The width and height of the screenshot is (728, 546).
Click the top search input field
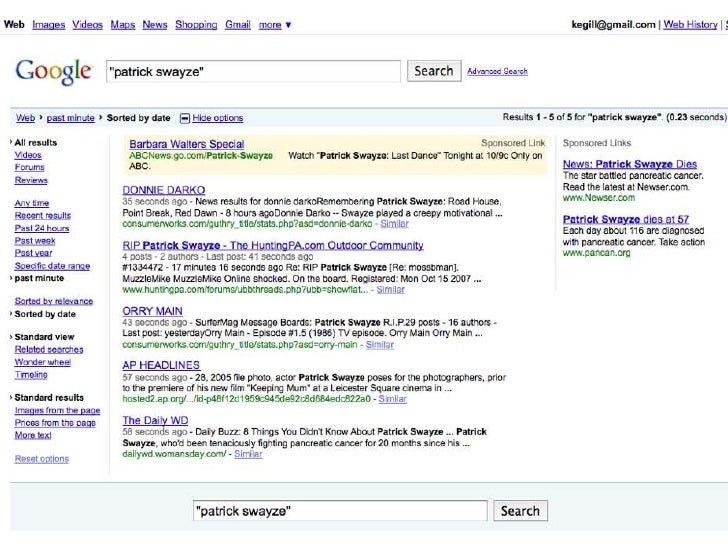point(253,72)
